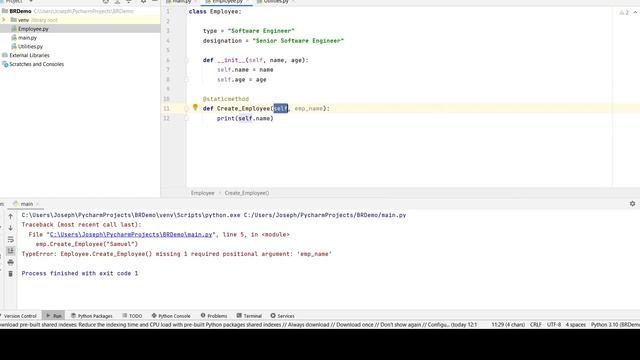
Task: Click the lightbulb quick-fix icon on line 11
Action: (x=195, y=107)
